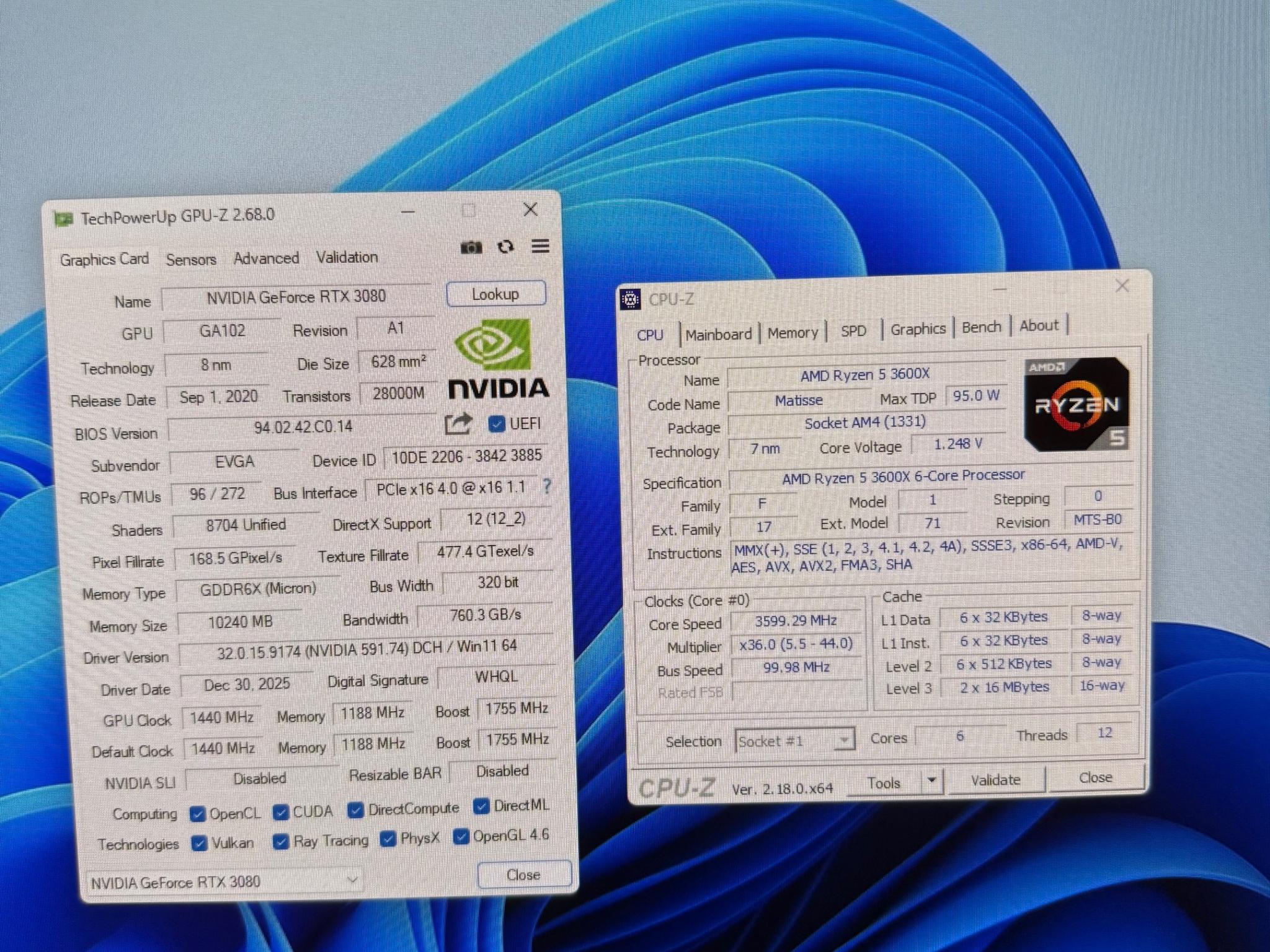Toggle the UEFI checkbox

point(496,424)
